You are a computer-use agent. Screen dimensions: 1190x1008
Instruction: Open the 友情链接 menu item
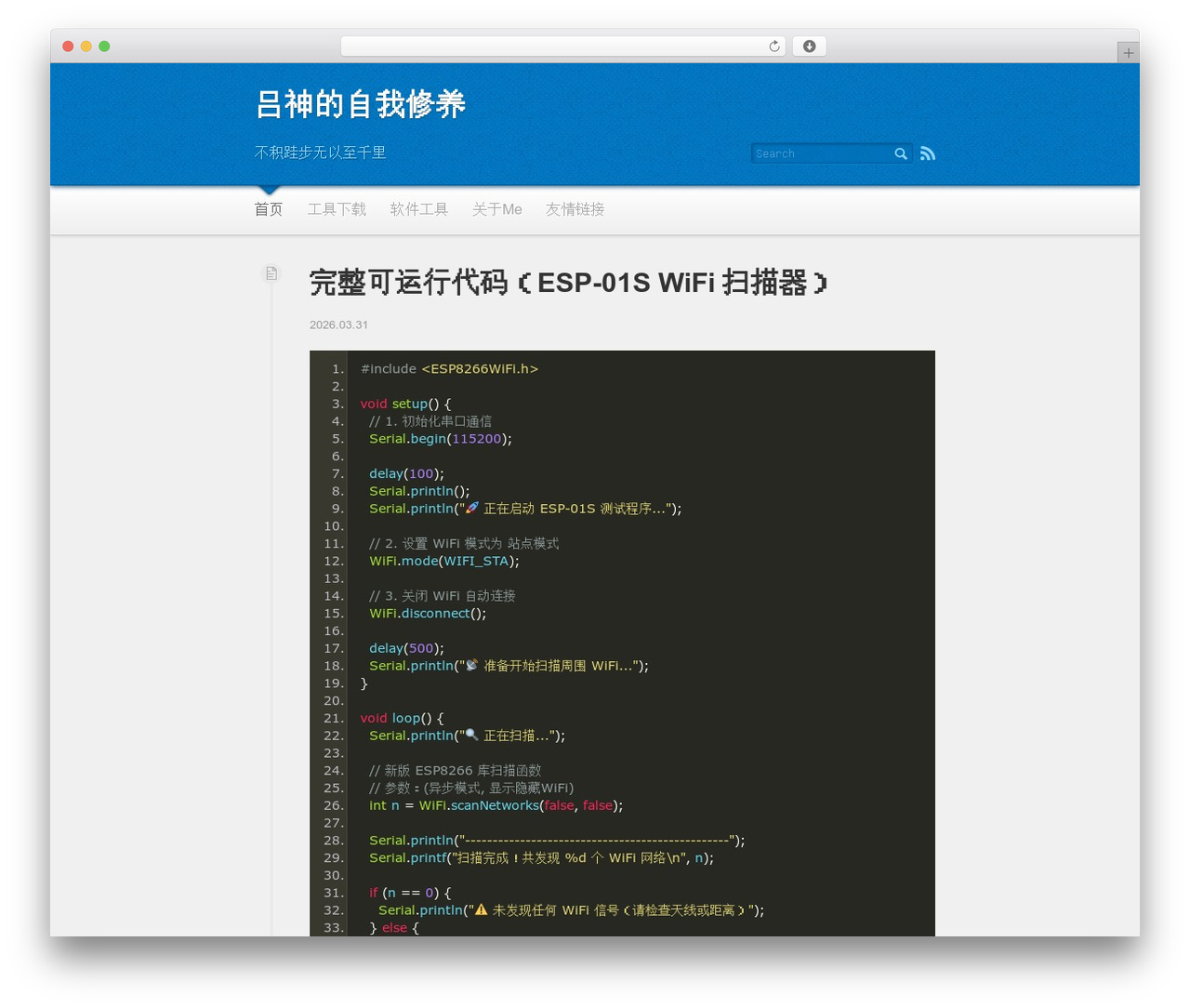pos(575,209)
